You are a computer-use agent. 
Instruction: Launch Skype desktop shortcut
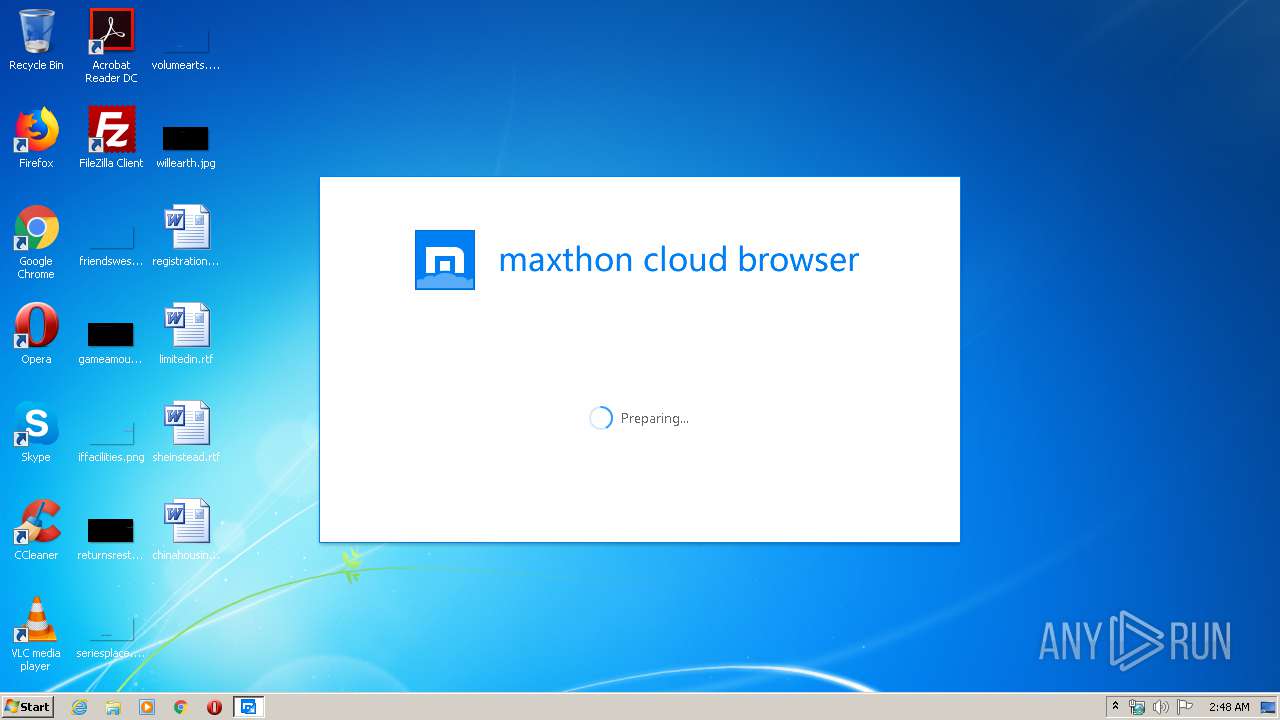tap(36, 432)
